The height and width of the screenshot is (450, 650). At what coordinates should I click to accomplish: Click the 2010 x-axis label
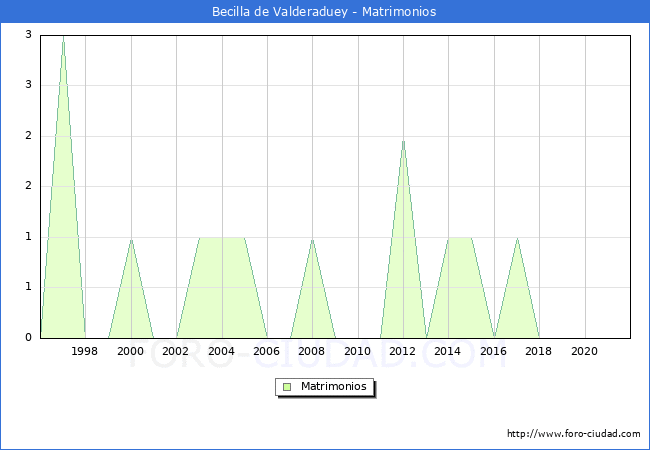click(x=357, y=351)
